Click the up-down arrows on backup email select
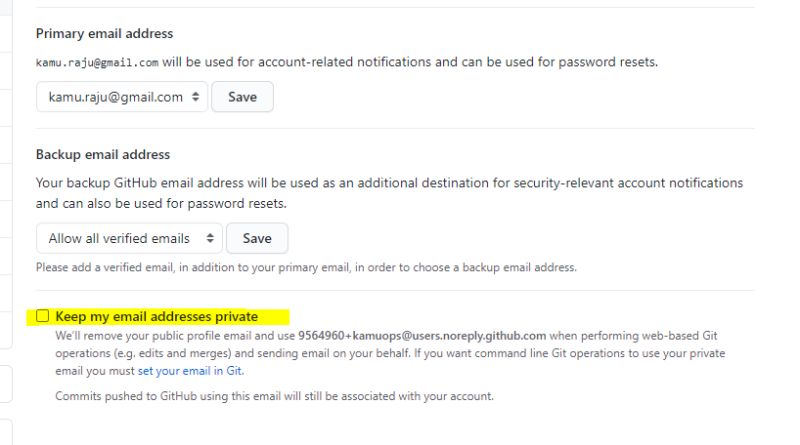 (210, 238)
